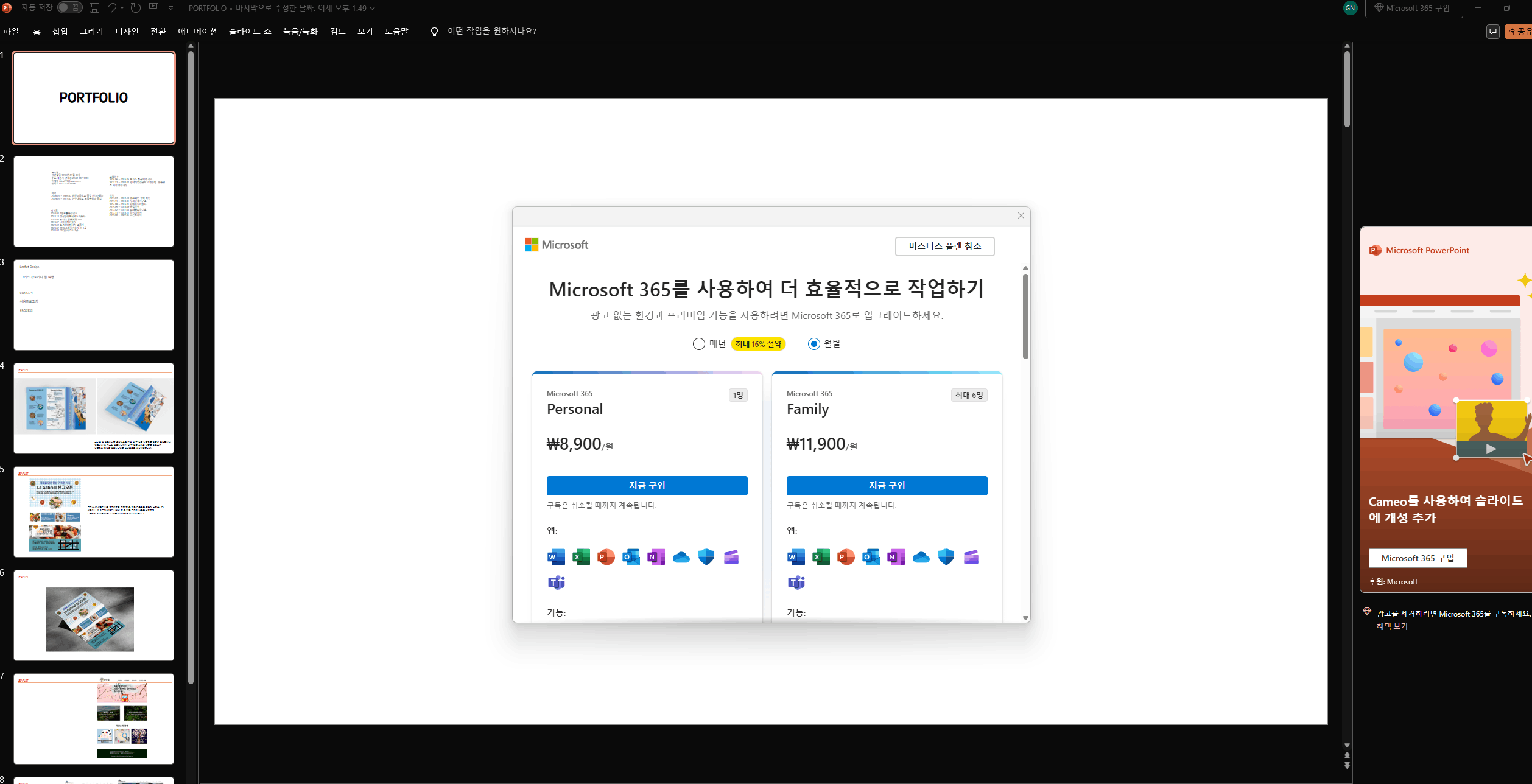Click the 혜택 보기 link
This screenshot has height=784, width=1532.
tap(1392, 626)
